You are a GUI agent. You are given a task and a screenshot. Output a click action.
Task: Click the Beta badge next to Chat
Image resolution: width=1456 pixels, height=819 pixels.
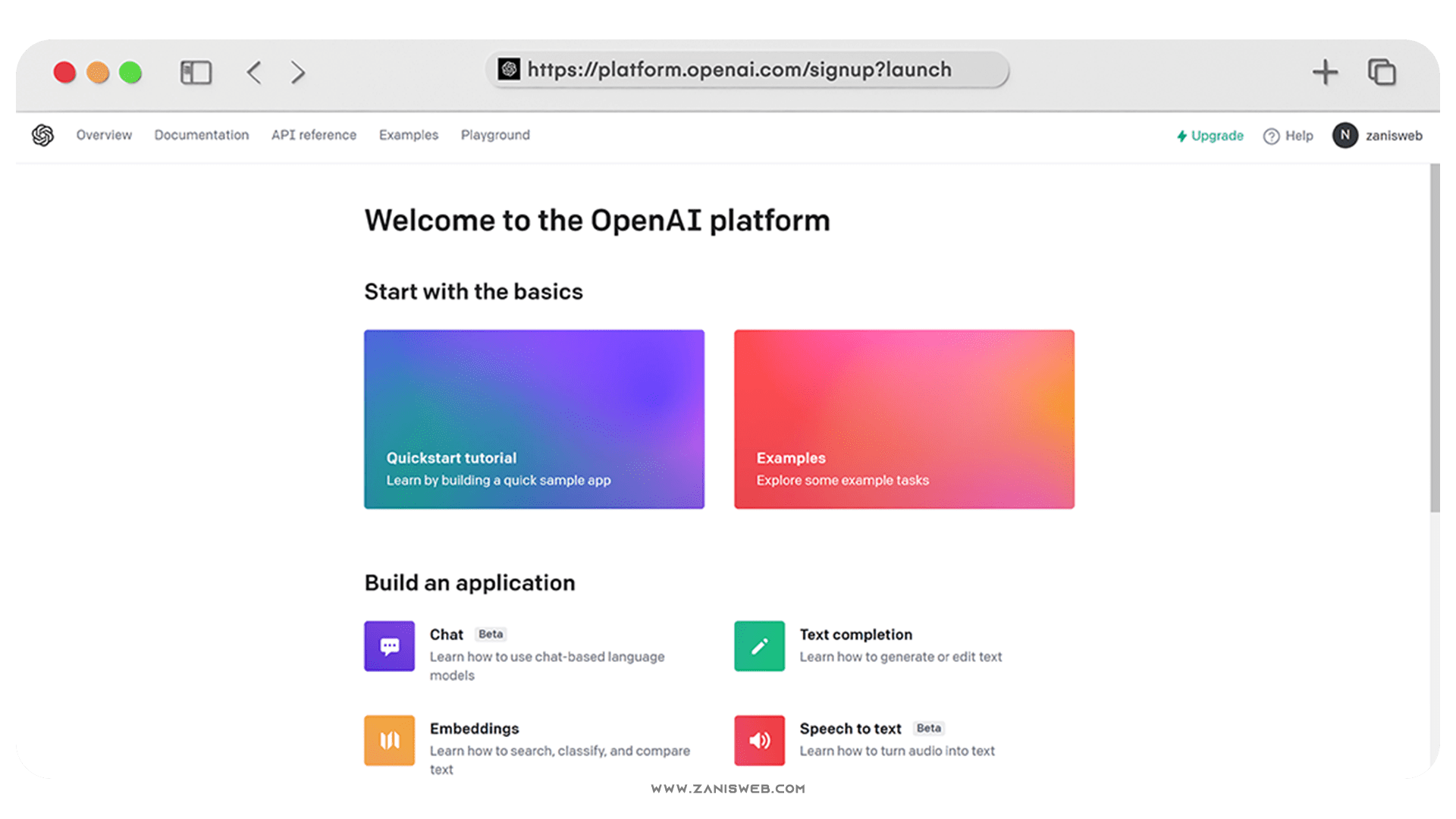pos(491,634)
